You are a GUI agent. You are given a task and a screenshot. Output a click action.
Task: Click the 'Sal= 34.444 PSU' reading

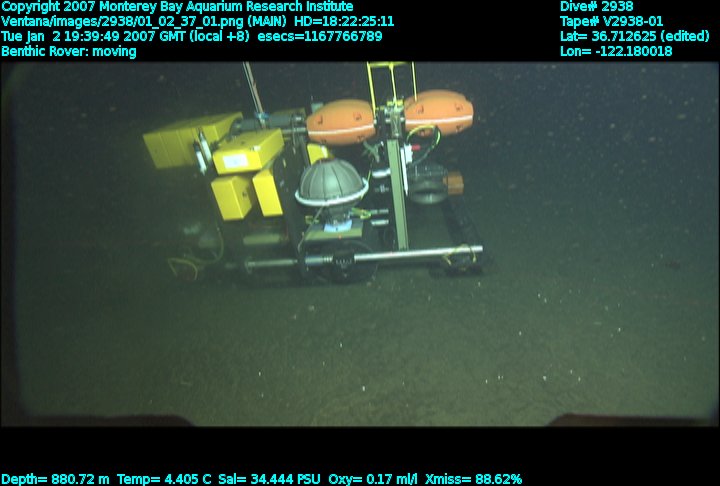[269, 480]
